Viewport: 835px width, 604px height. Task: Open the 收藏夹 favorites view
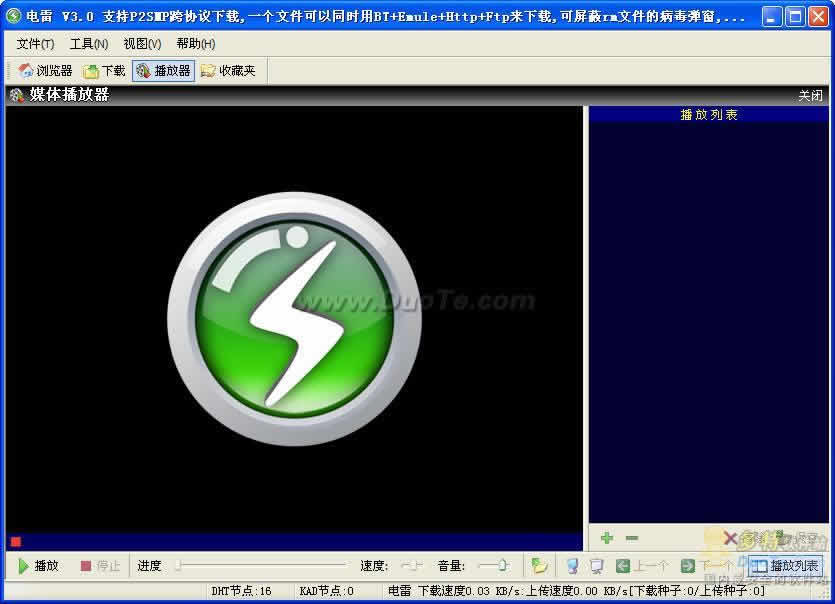point(228,71)
